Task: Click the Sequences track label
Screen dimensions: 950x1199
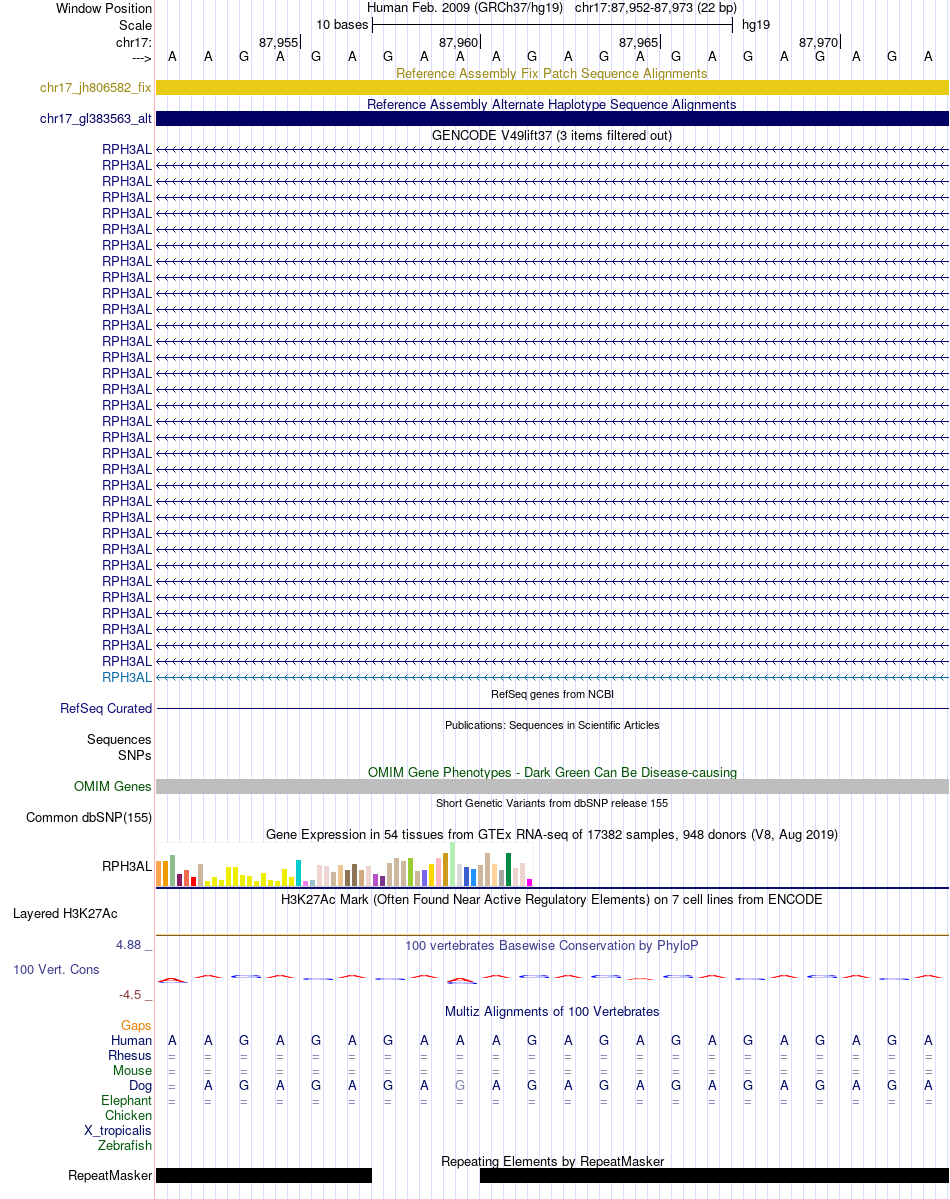Action: pos(119,739)
